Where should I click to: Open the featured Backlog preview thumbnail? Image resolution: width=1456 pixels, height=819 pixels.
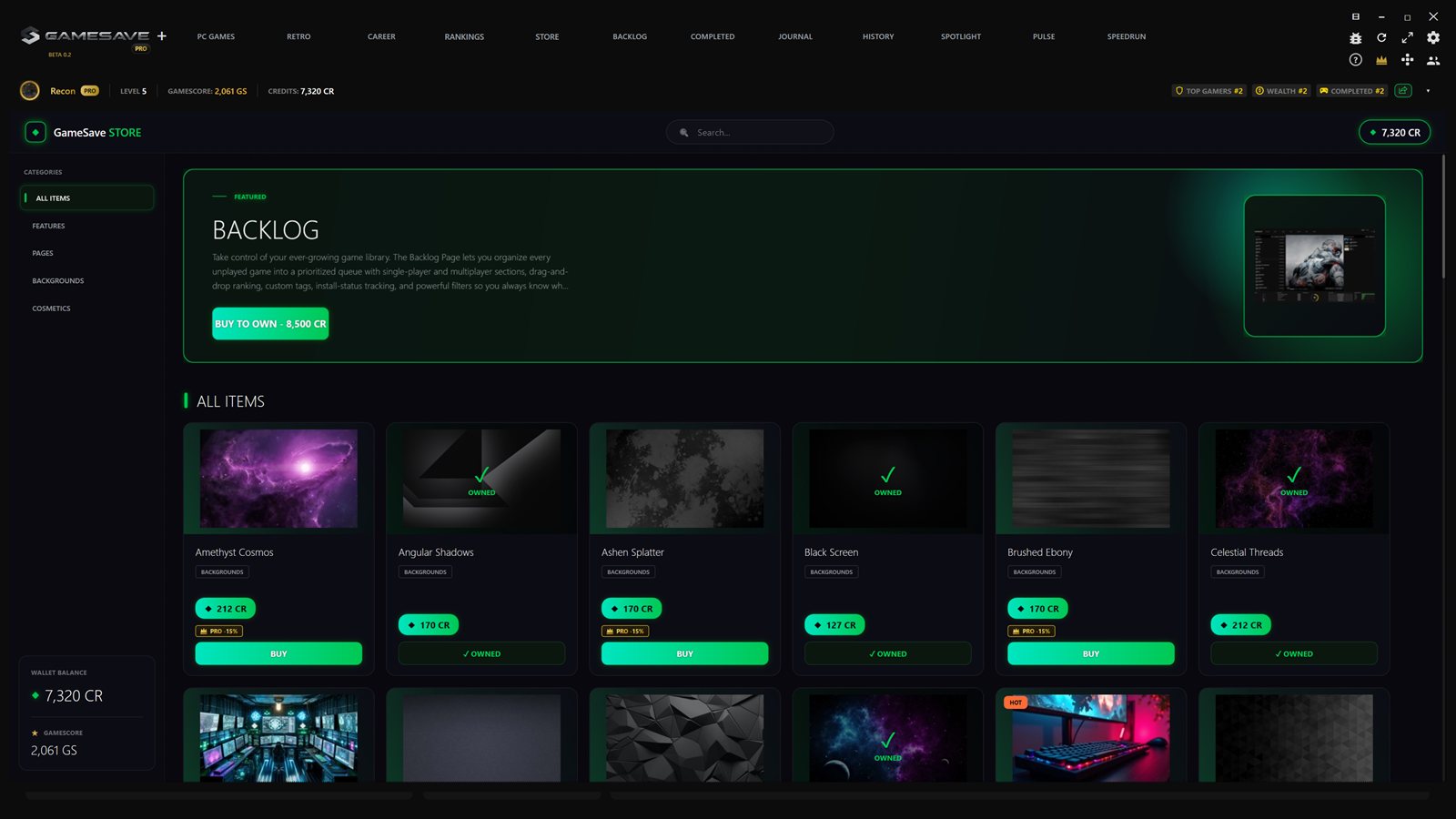click(x=1314, y=266)
